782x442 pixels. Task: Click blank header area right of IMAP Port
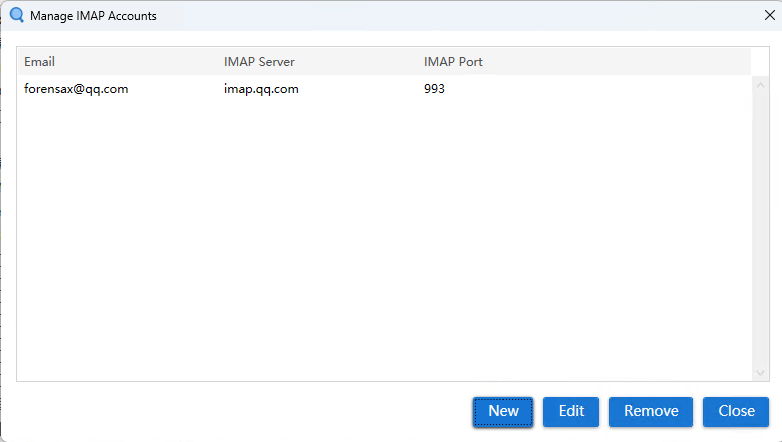point(620,62)
